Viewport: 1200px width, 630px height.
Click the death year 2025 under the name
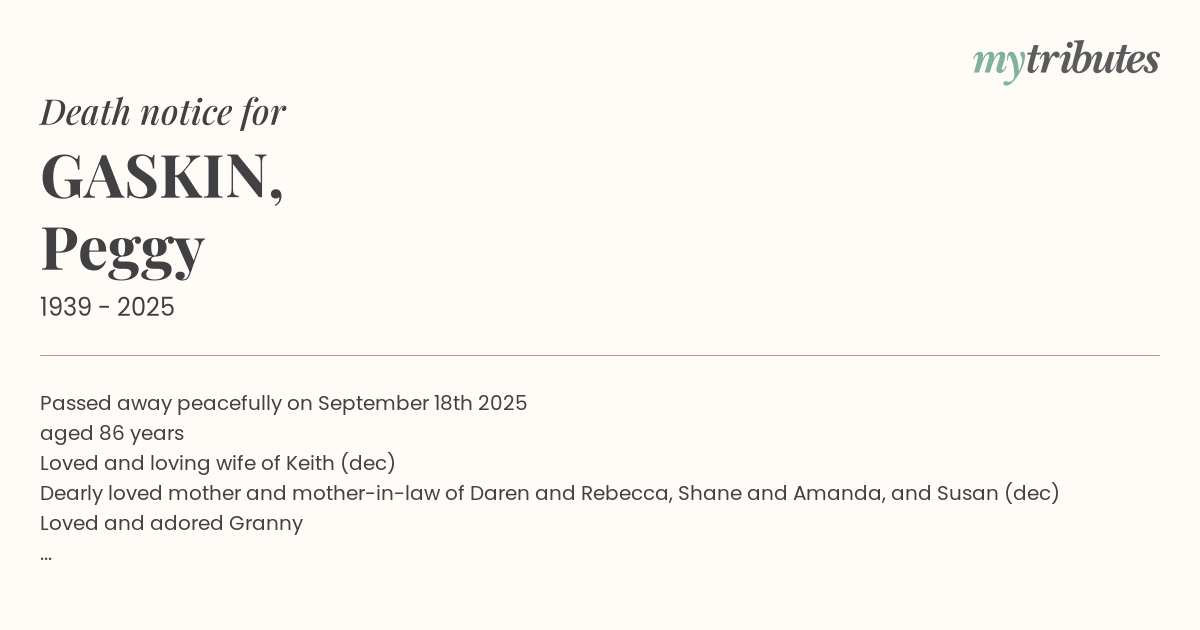(146, 308)
